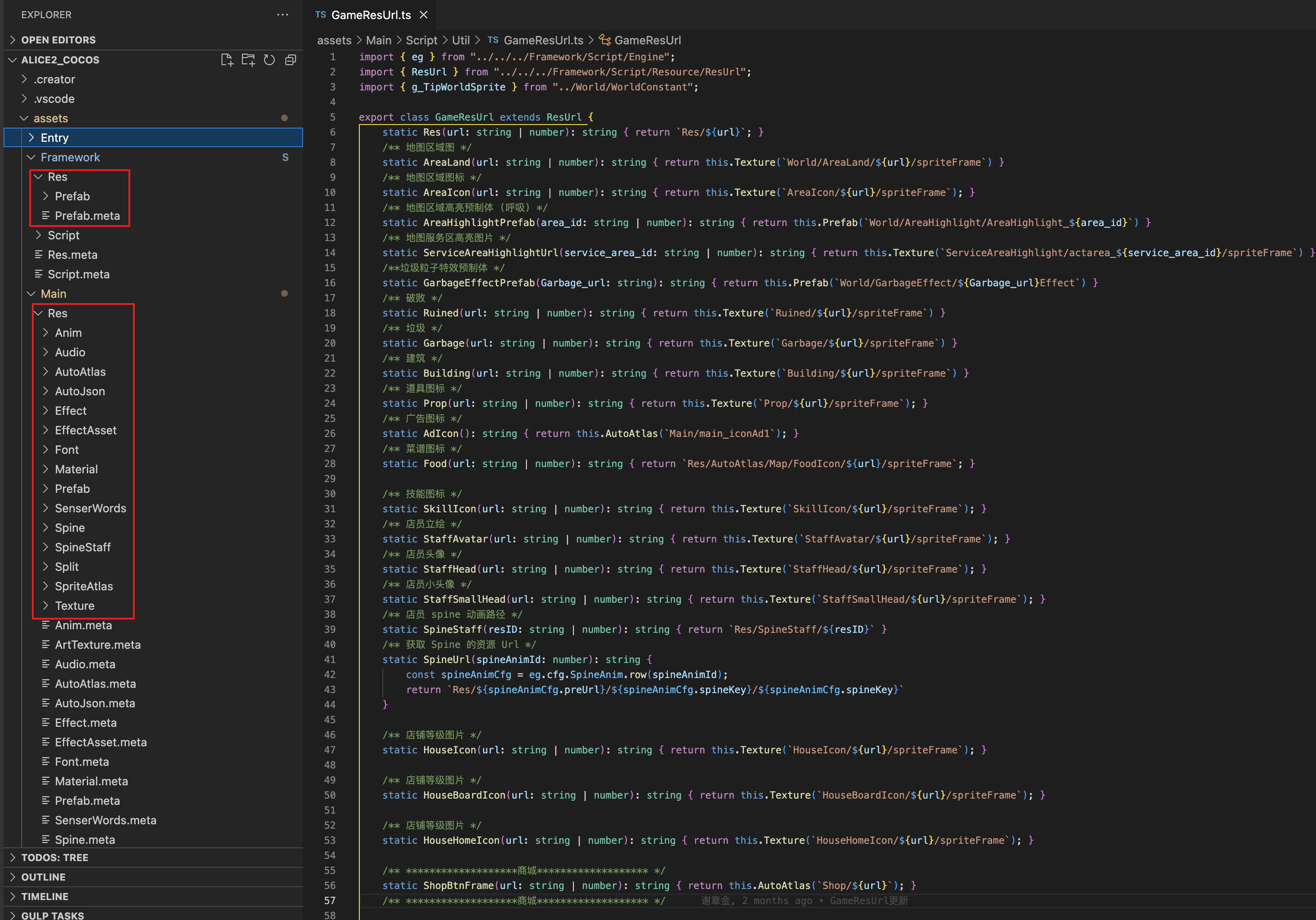
Task: Expand the SpineStaff folder
Action: pyautogui.click(x=82, y=547)
